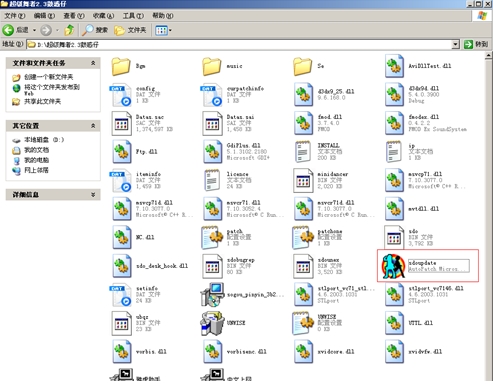Collapse the File and Folder Tasks panel
This screenshot has width=493, height=385.
point(93,63)
